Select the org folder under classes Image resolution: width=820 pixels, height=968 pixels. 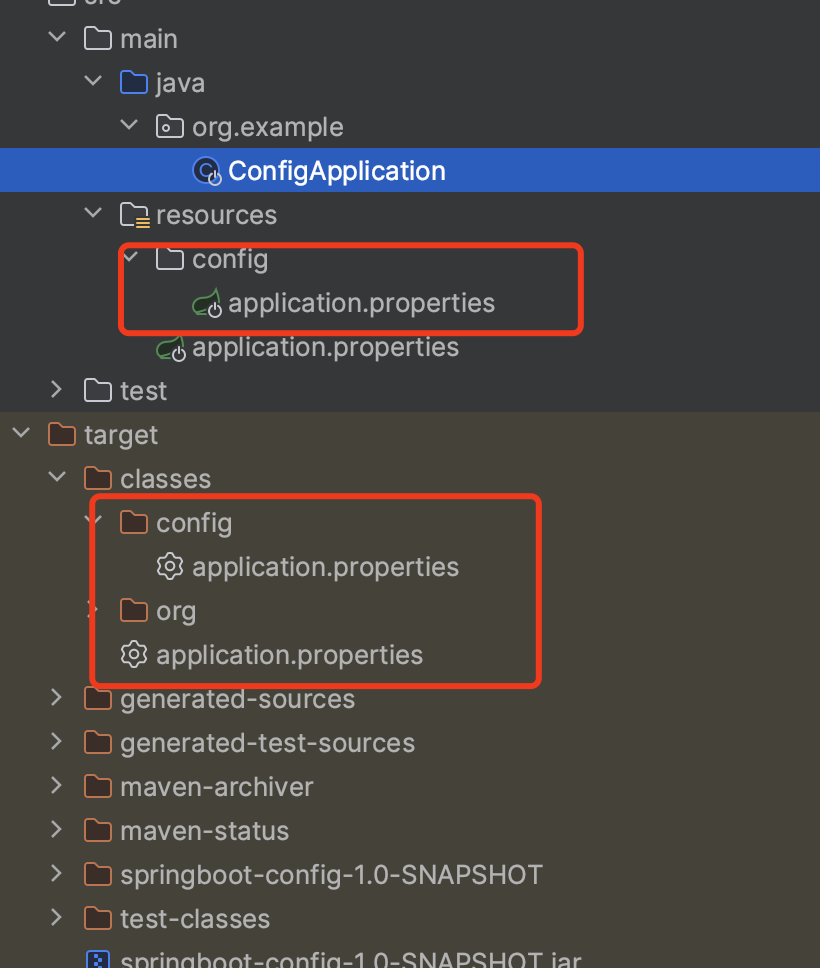176,611
